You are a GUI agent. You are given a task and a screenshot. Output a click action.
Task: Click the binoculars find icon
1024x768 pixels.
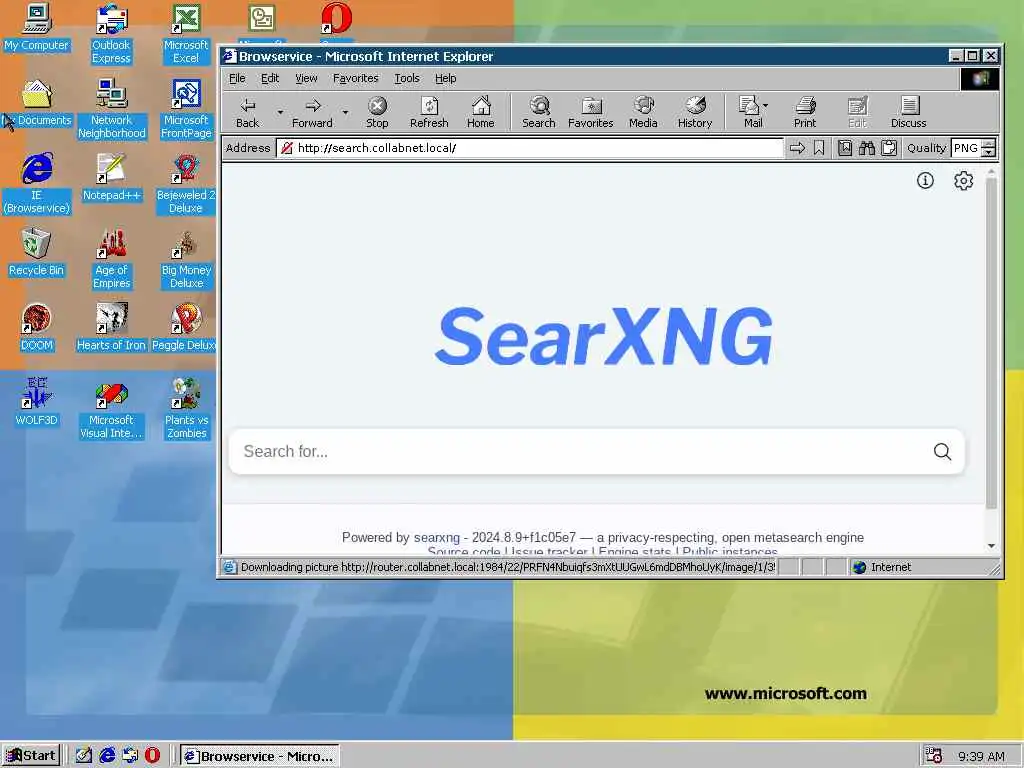point(867,148)
